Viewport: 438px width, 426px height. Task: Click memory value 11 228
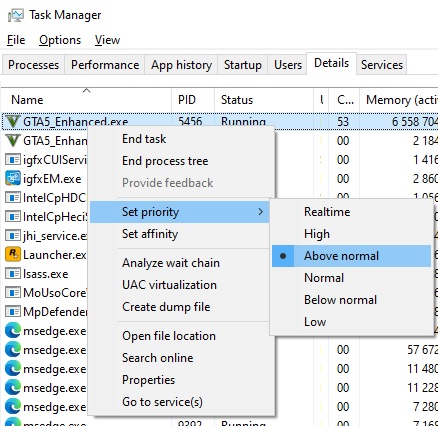[x=422, y=388]
